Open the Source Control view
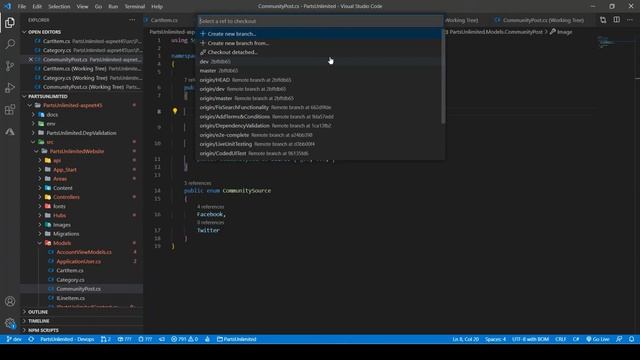The image size is (640, 360). click(10, 66)
